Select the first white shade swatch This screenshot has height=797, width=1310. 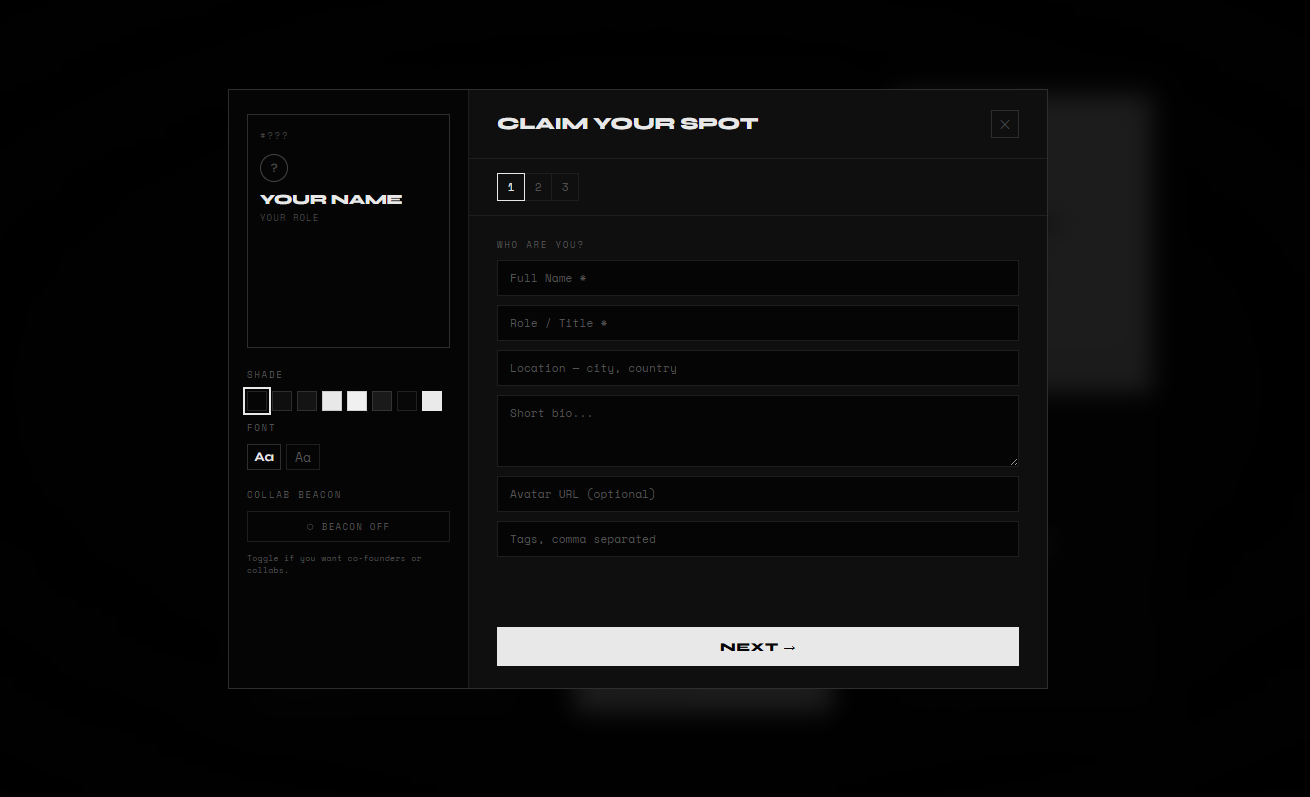coord(256,400)
